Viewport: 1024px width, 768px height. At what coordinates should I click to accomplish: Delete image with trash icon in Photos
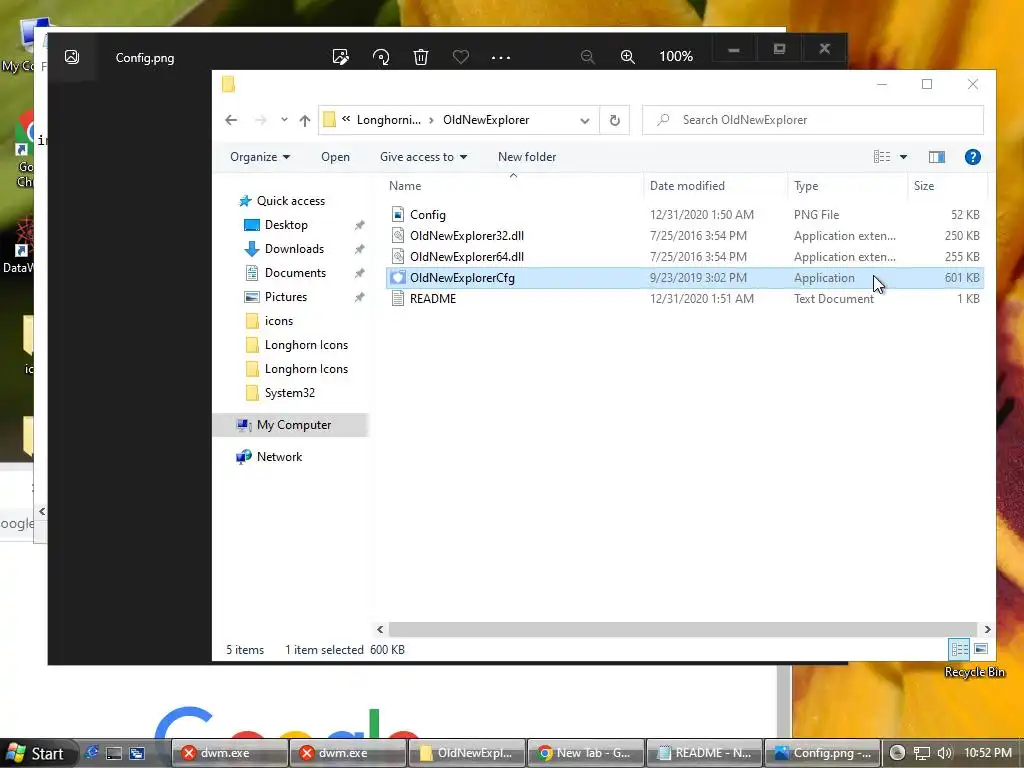point(421,57)
